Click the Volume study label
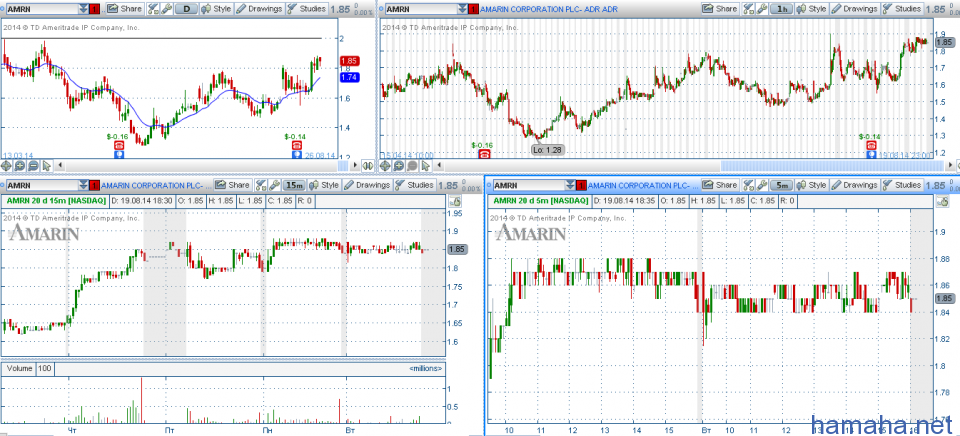Image resolution: width=960 pixels, height=436 pixels. point(20,369)
